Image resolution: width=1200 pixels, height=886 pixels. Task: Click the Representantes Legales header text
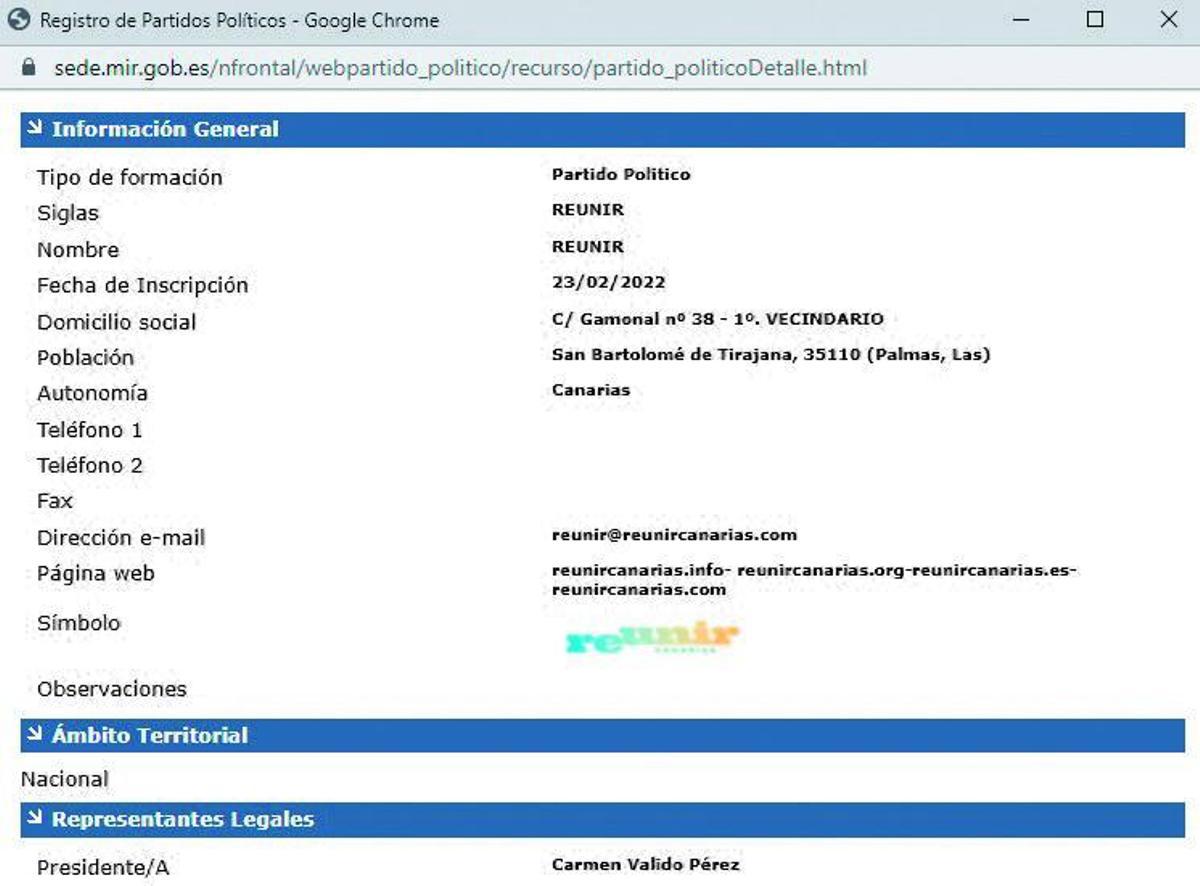click(183, 820)
